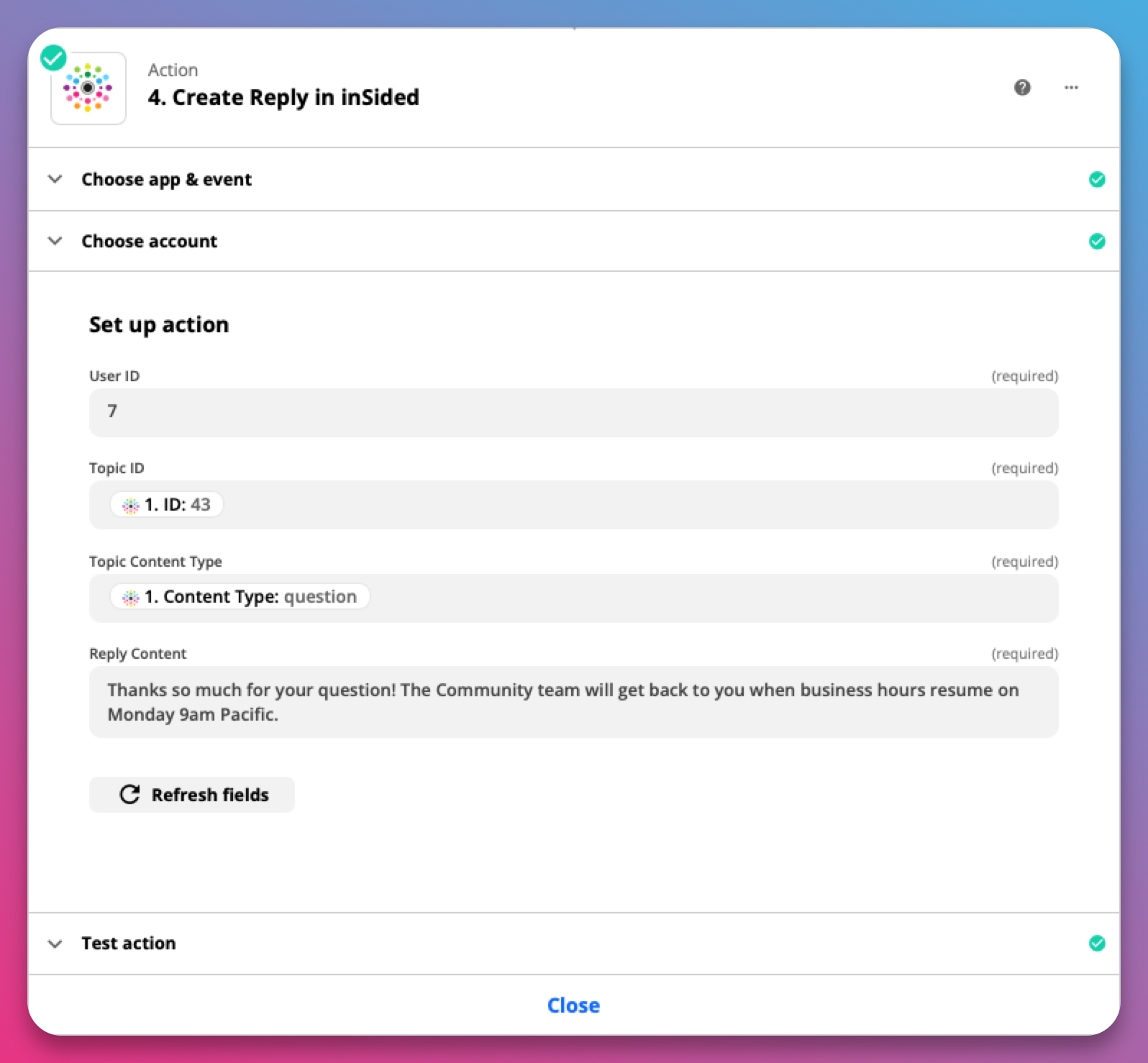This screenshot has width=1148, height=1063.
Task: Click the 'Topic ID' field label
Action: (117, 467)
